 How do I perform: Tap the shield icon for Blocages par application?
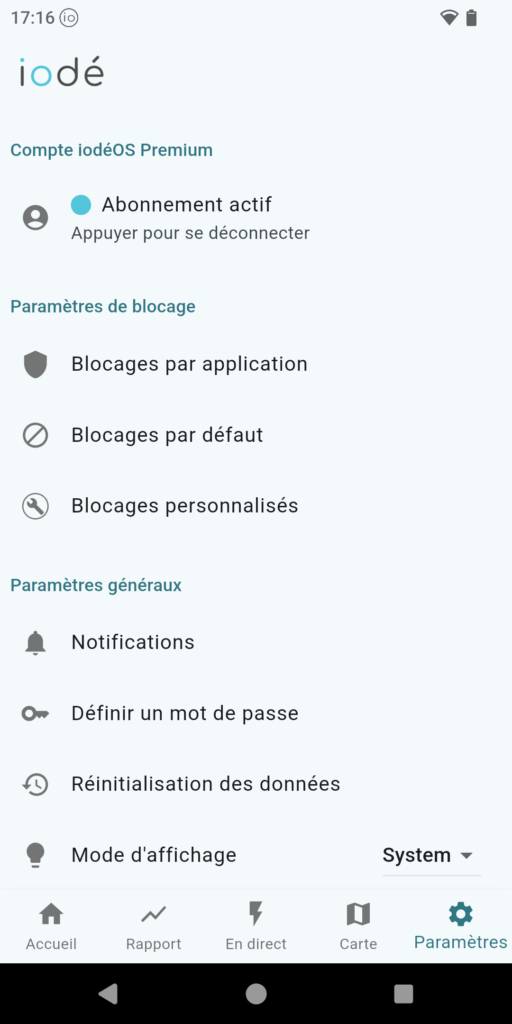click(35, 364)
